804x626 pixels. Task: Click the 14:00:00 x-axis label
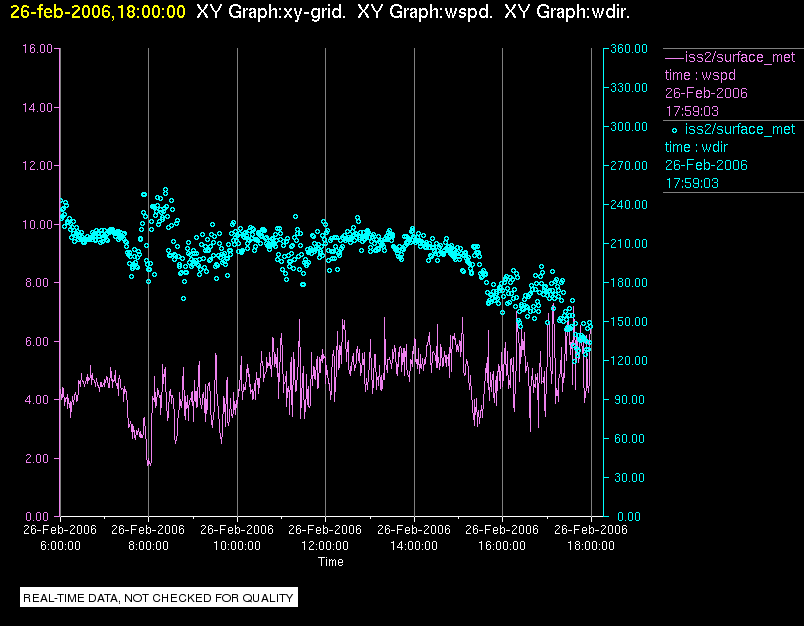(x=414, y=546)
